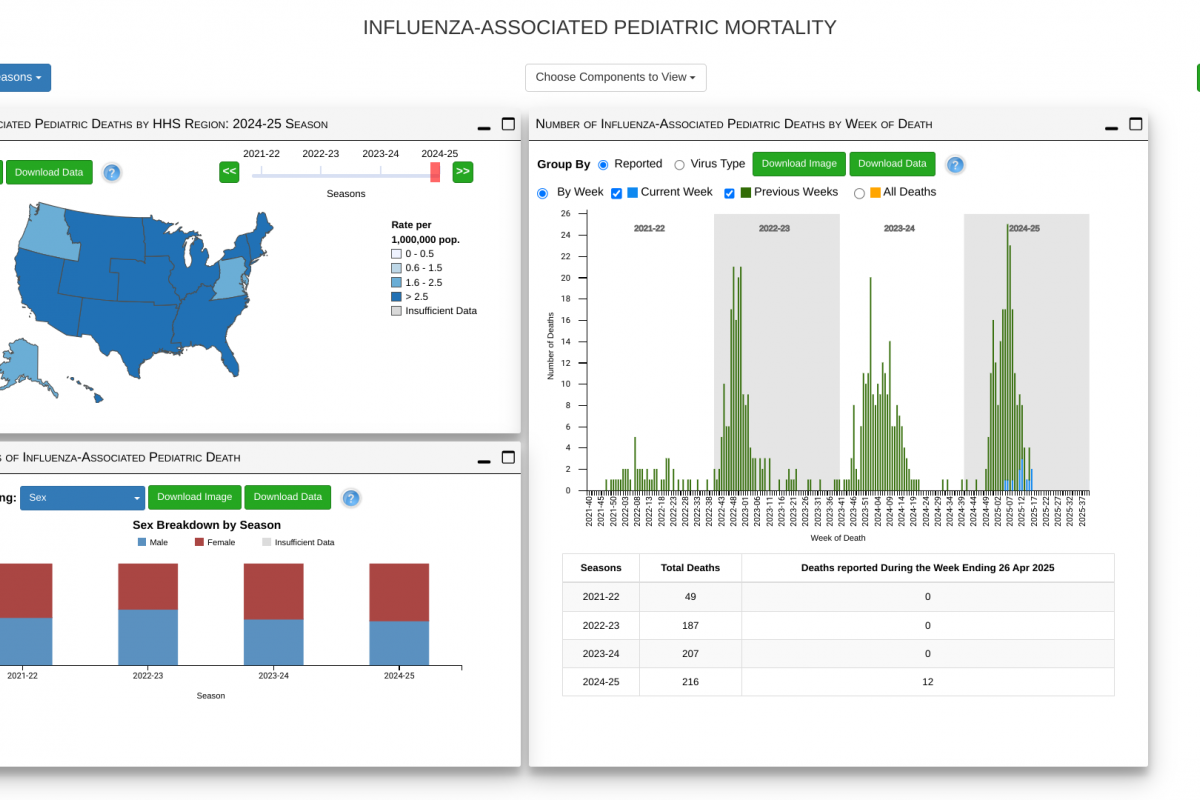
Task: Click help icon in HHS Region map panel
Action: pos(112,173)
